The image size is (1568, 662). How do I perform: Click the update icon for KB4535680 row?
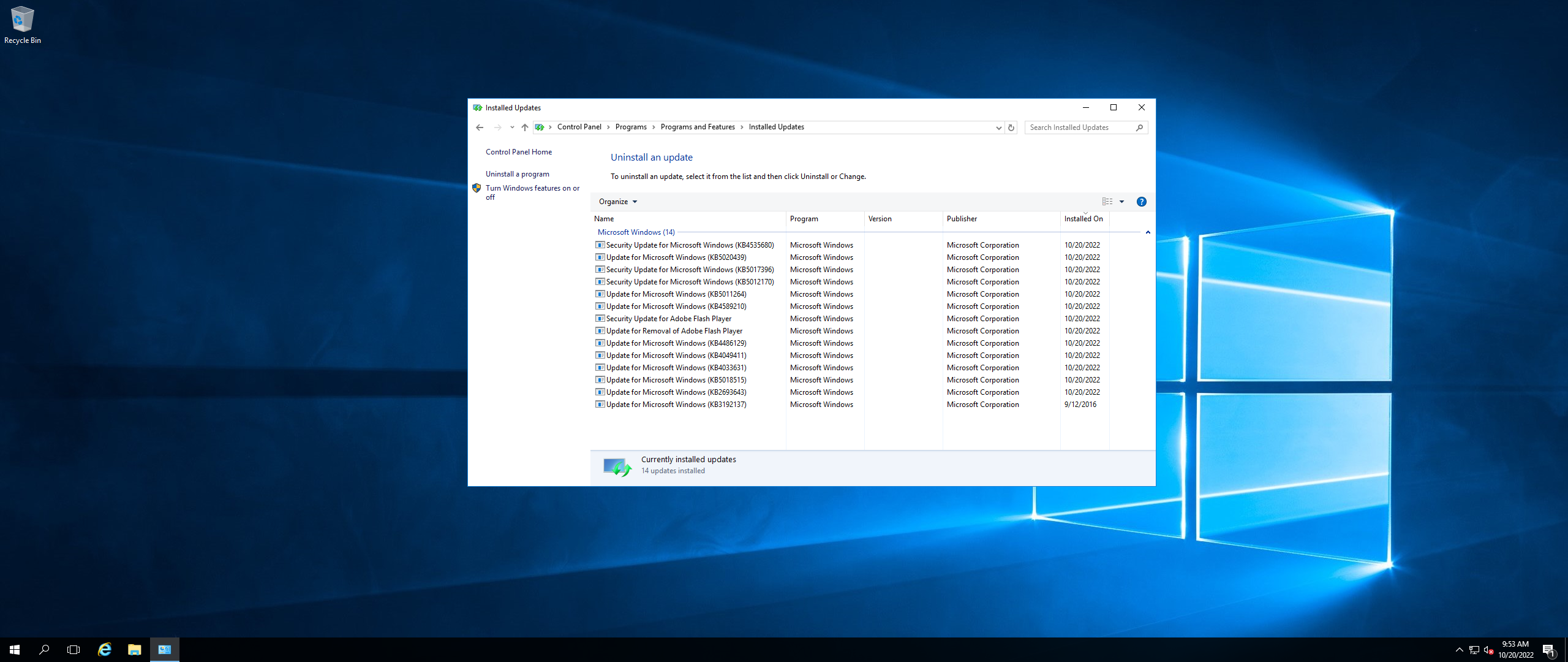pos(600,245)
